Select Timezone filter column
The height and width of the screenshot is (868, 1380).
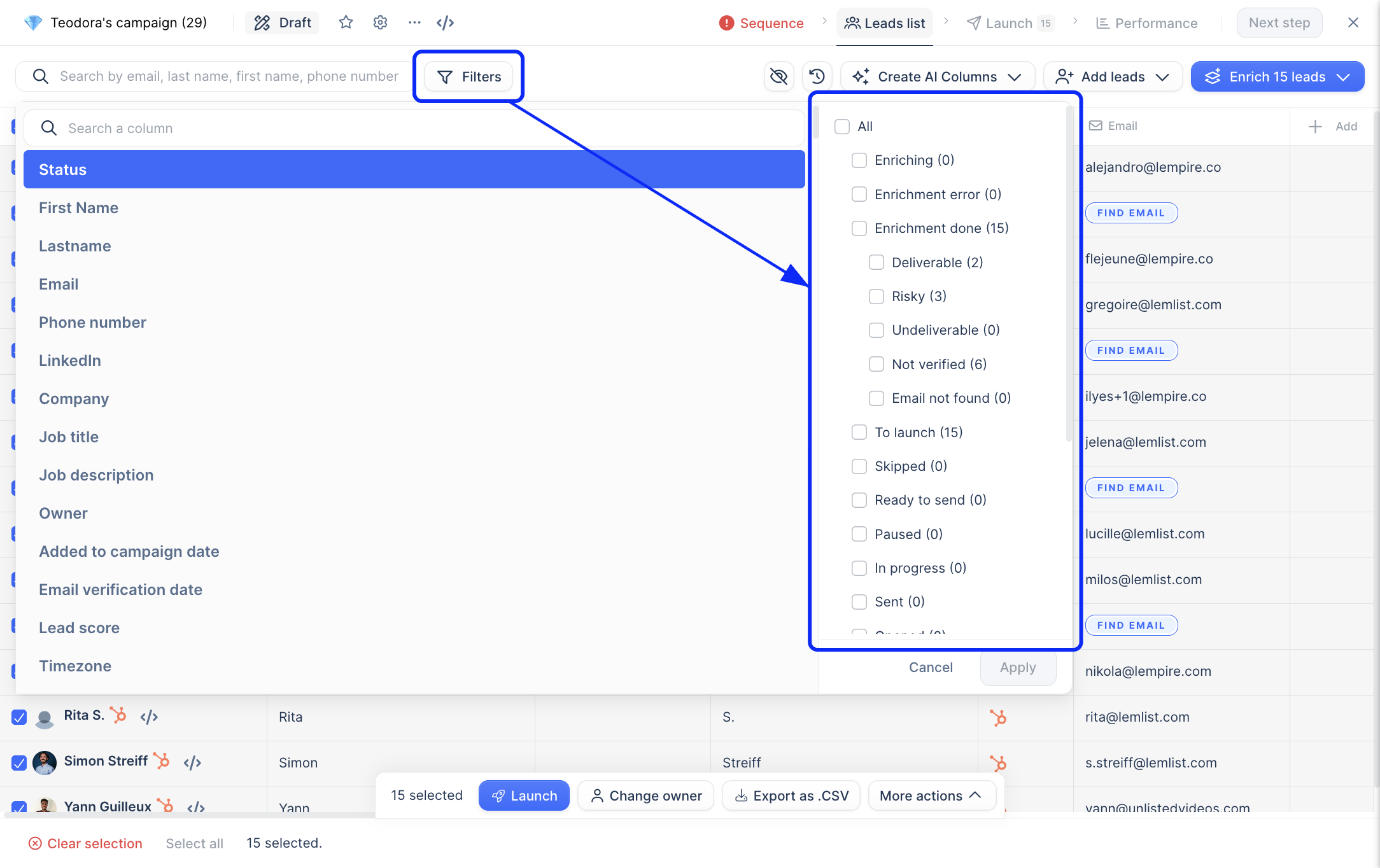pyautogui.click(x=414, y=666)
